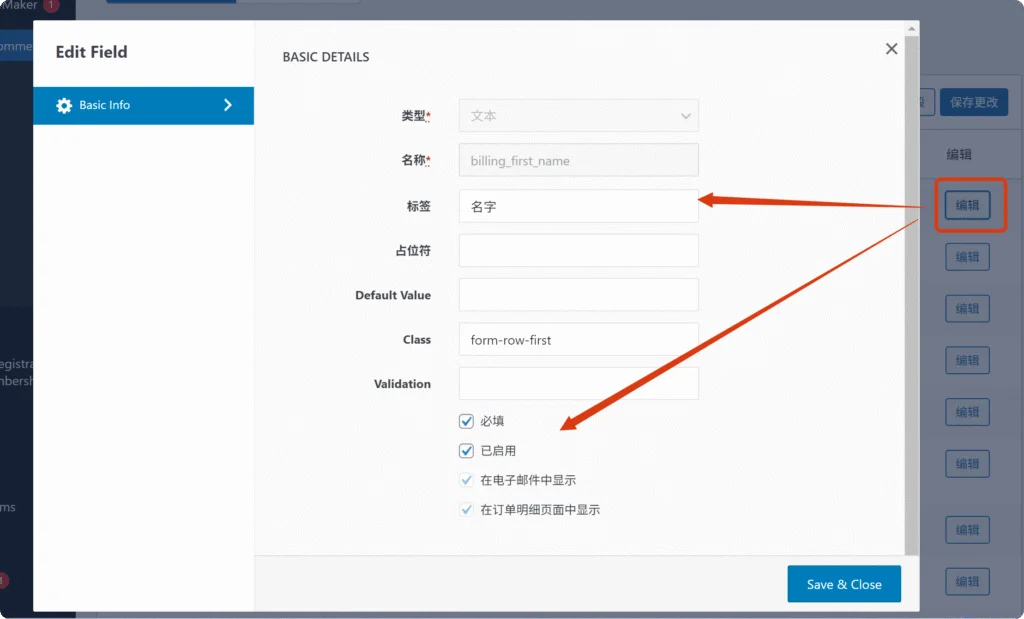Click the dialog's vertical scrollbar

pos(910,300)
